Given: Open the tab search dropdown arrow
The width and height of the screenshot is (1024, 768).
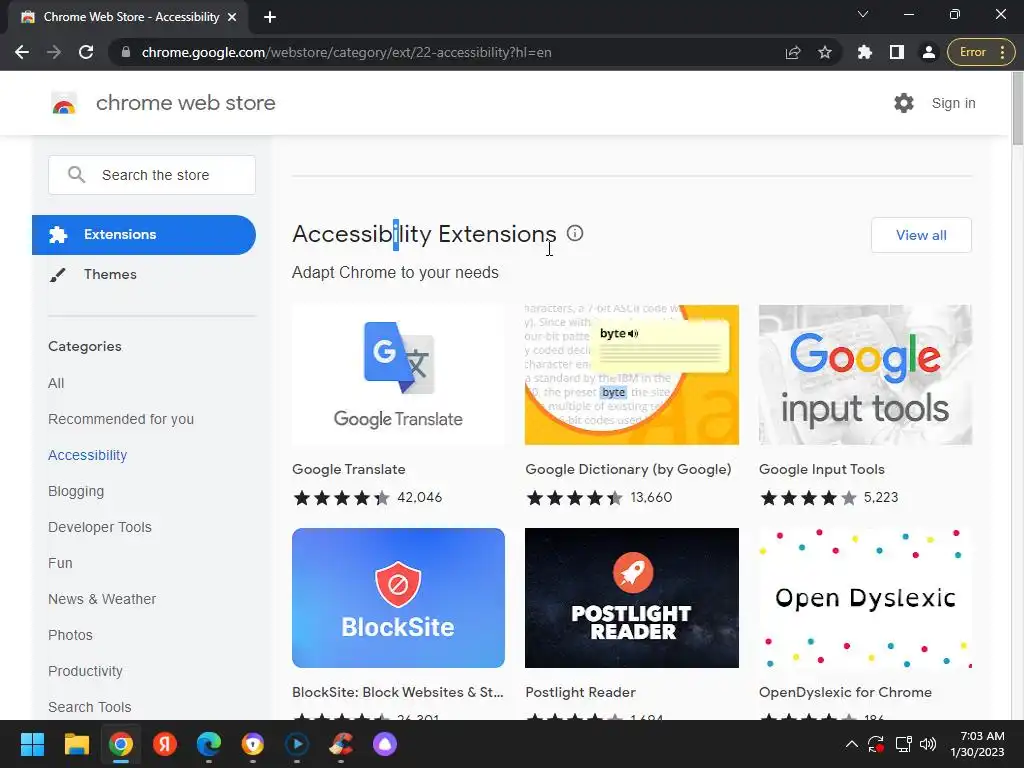Looking at the screenshot, I should coord(863,14).
